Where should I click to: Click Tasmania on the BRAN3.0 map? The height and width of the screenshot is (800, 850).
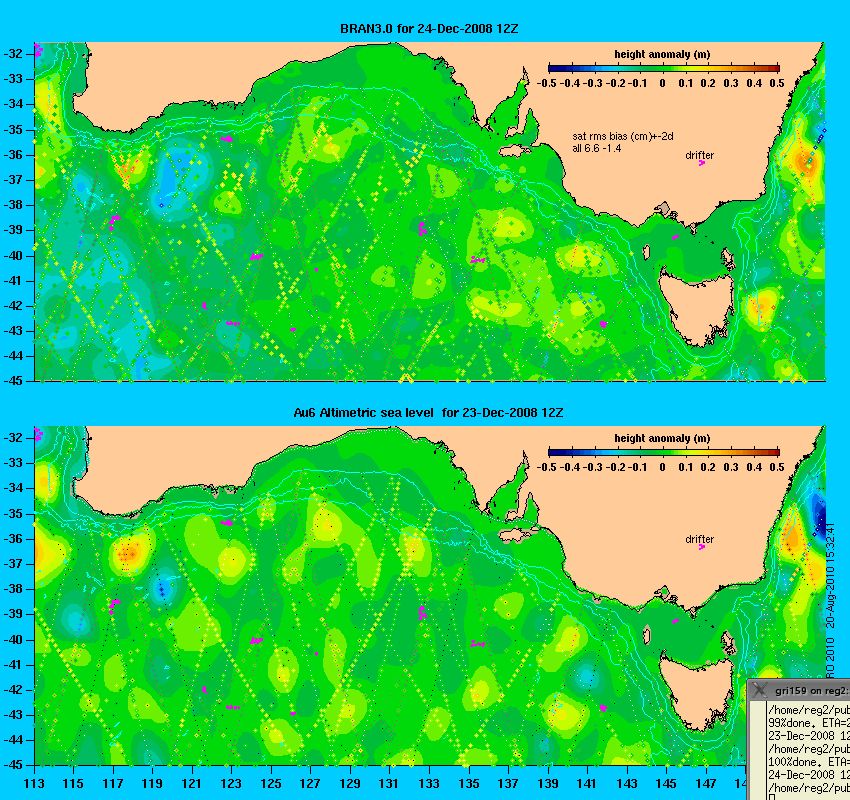[x=697, y=307]
